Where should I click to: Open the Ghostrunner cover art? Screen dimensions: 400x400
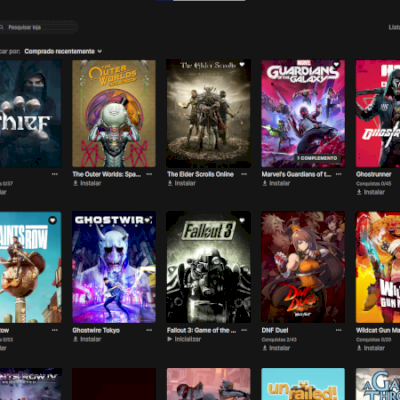(378, 113)
